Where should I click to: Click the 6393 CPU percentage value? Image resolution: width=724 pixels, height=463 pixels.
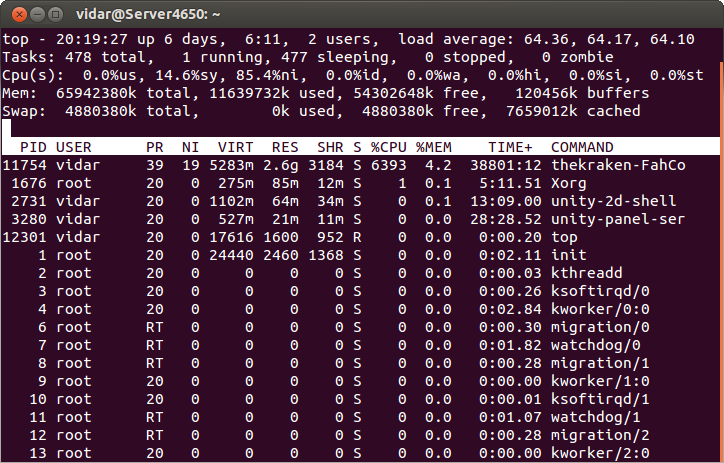(388, 165)
